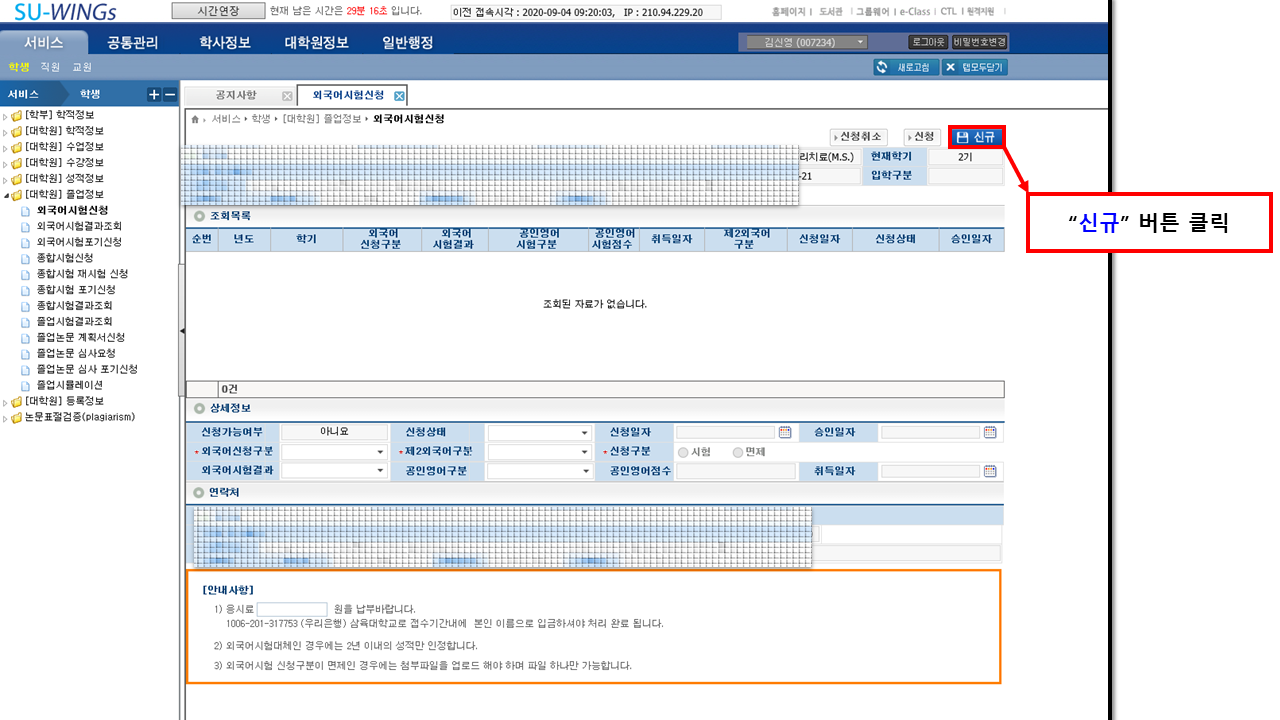
Task: Open the 공통관리 main menu
Action: click(132, 43)
